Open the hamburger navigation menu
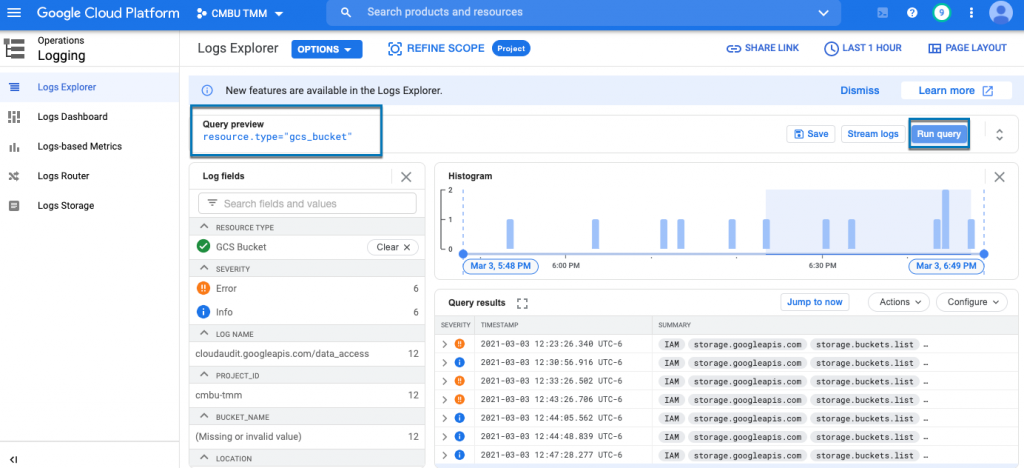1024x468 pixels. point(14,13)
